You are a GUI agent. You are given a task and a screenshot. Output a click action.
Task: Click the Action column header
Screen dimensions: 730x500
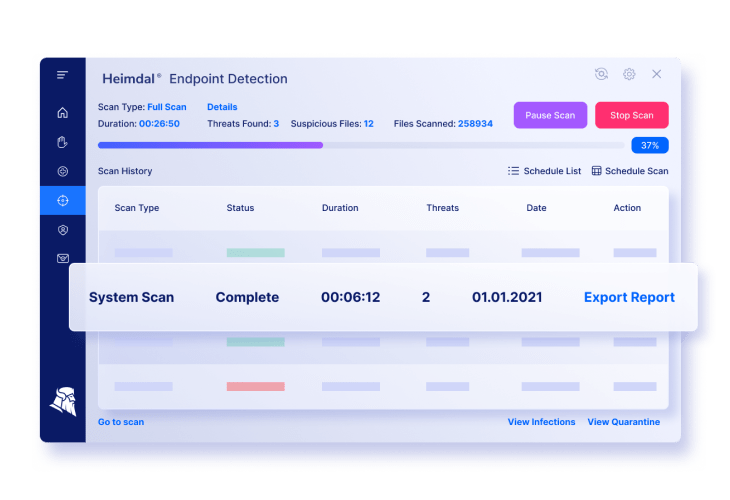(x=627, y=208)
